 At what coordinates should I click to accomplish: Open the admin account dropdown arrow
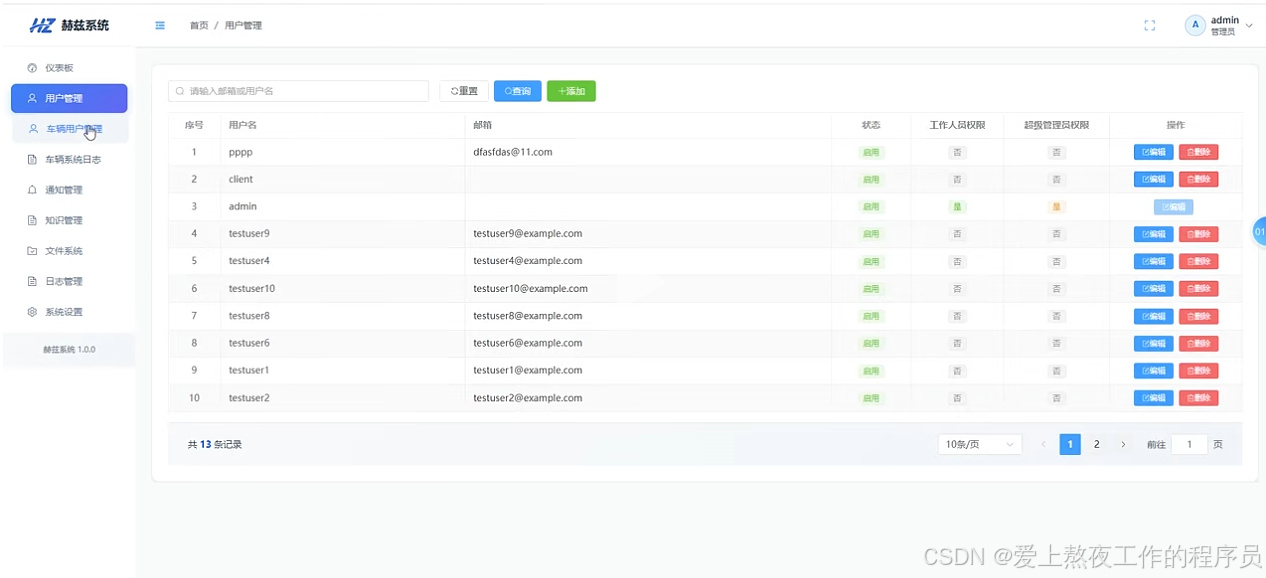(1249, 26)
